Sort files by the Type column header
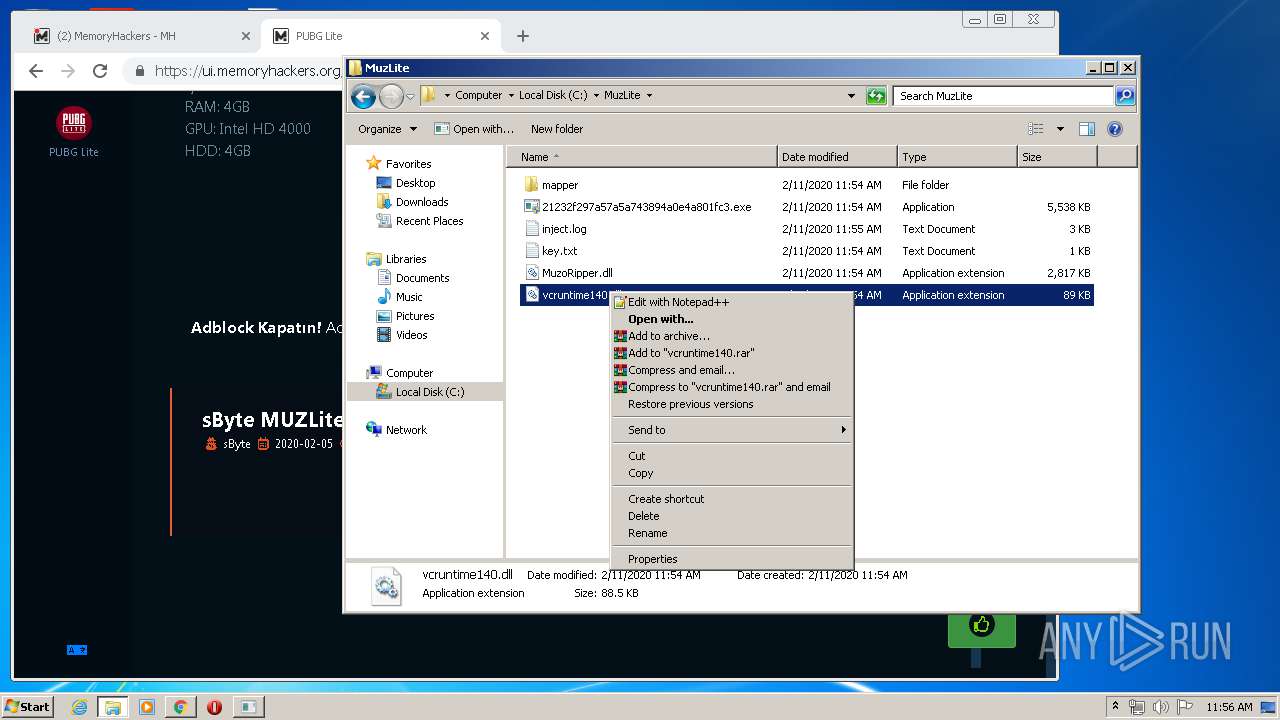The width and height of the screenshot is (1280, 720). [x=957, y=157]
